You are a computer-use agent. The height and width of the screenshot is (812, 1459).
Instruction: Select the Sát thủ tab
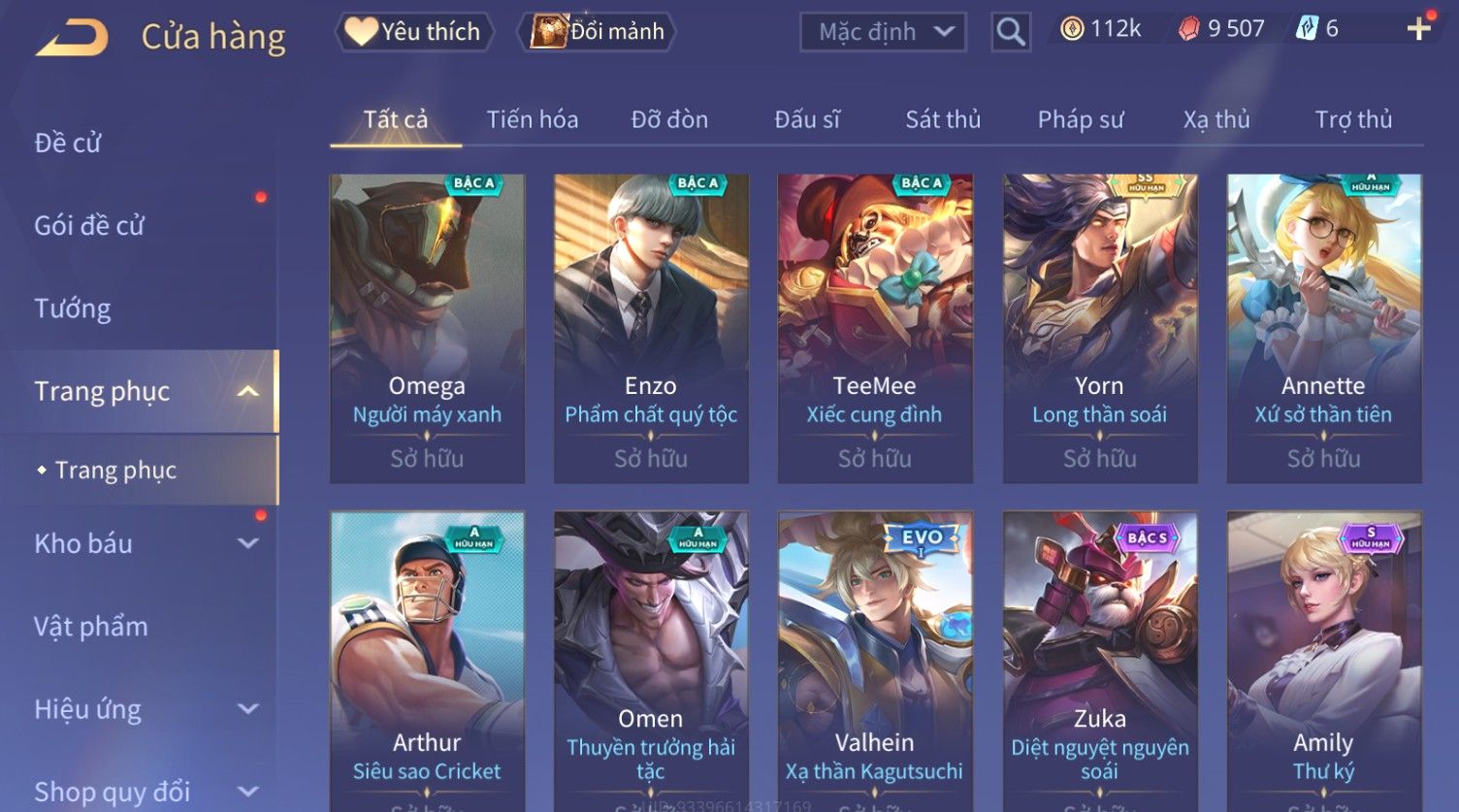coord(942,119)
